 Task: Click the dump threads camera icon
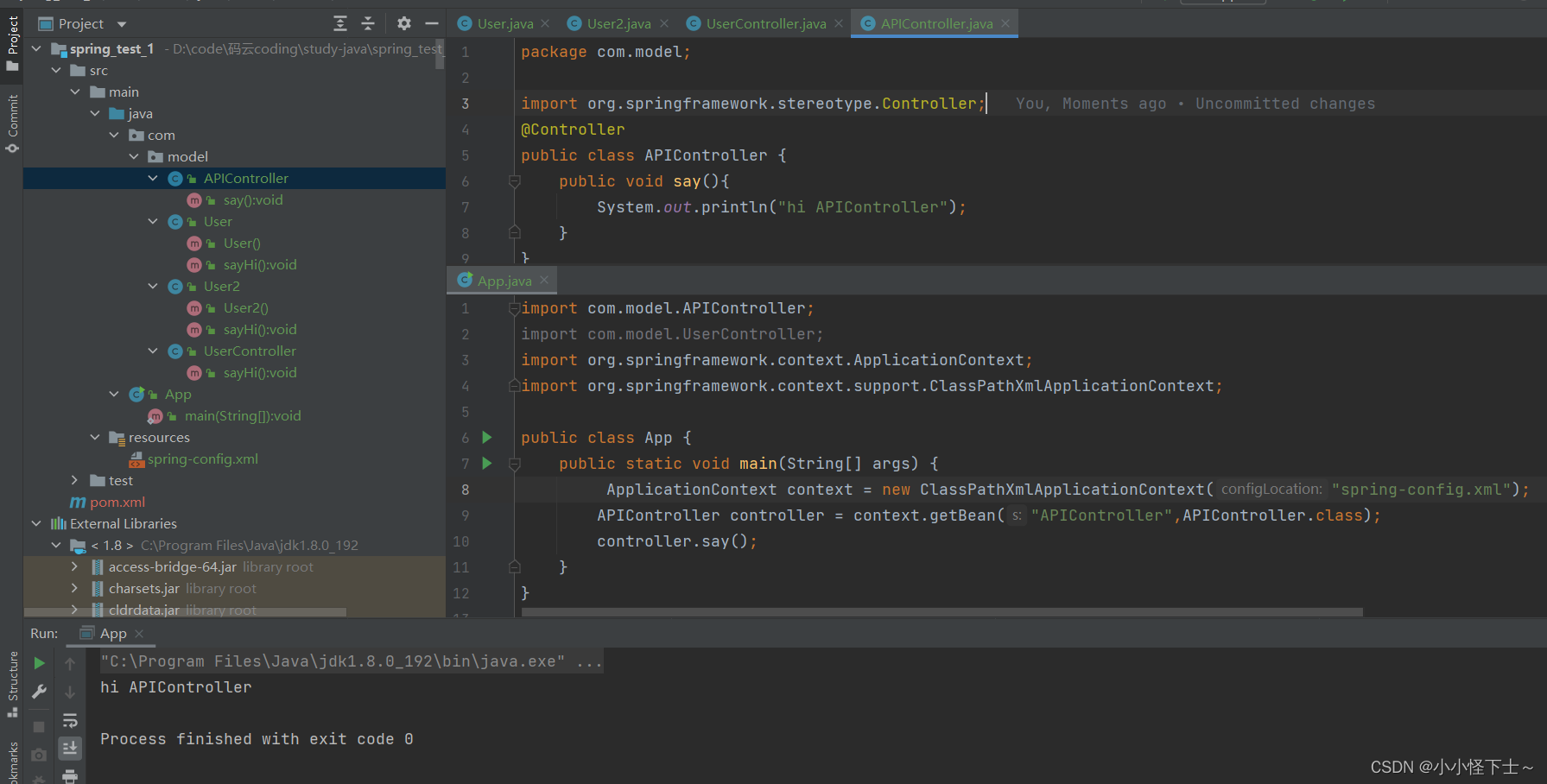click(x=39, y=756)
